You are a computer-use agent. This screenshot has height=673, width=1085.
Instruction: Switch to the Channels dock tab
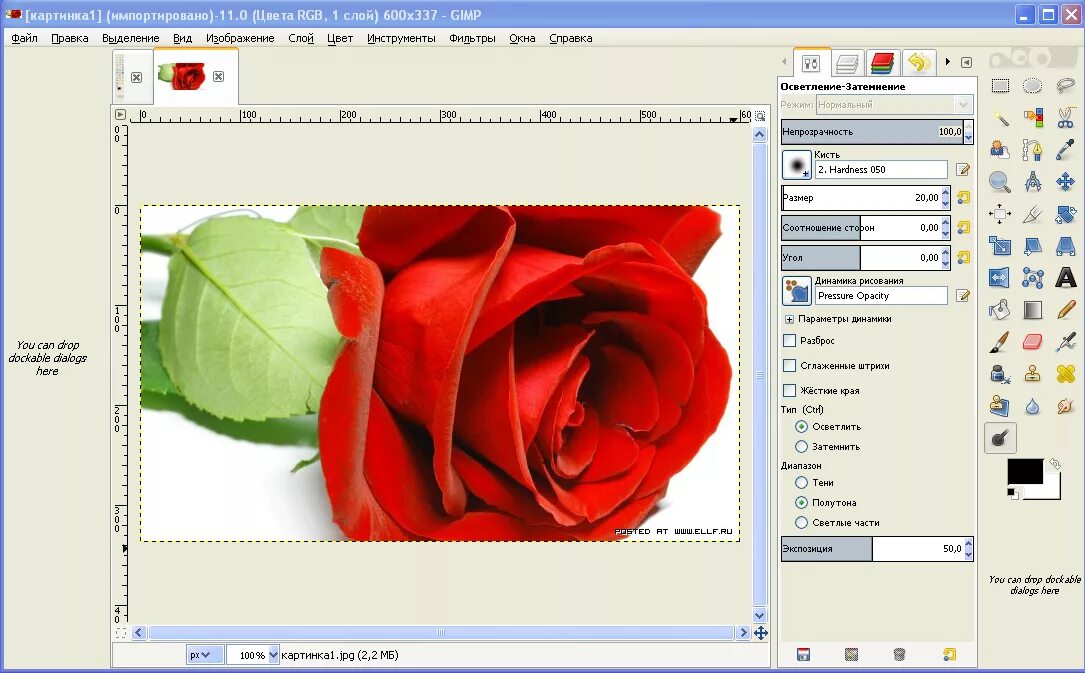[x=883, y=63]
